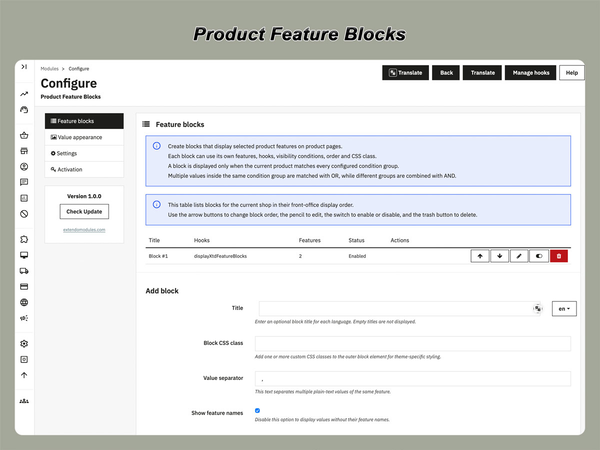Image resolution: width=600 pixels, height=450 pixels.
Task: Move Block #1 down with arrow button
Action: click(x=499, y=256)
